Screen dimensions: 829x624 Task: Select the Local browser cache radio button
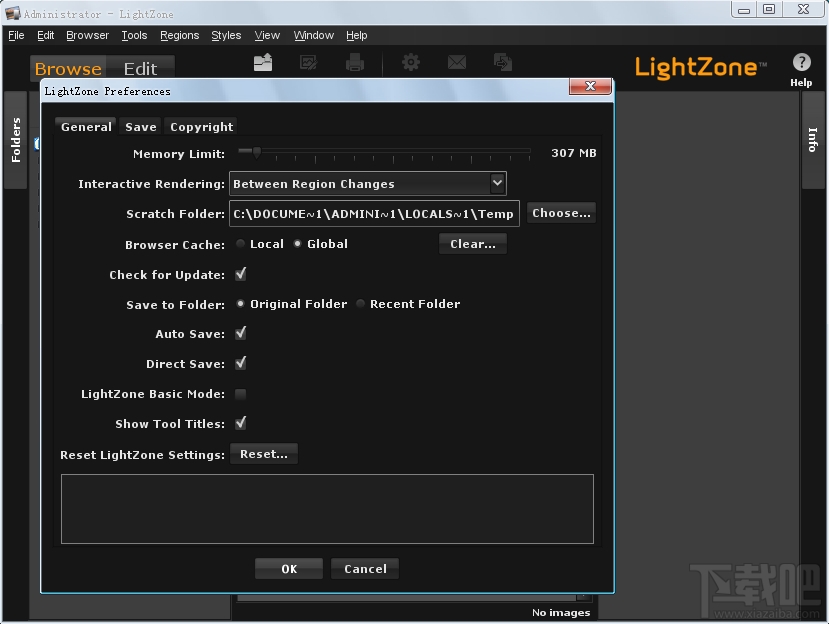[240, 243]
